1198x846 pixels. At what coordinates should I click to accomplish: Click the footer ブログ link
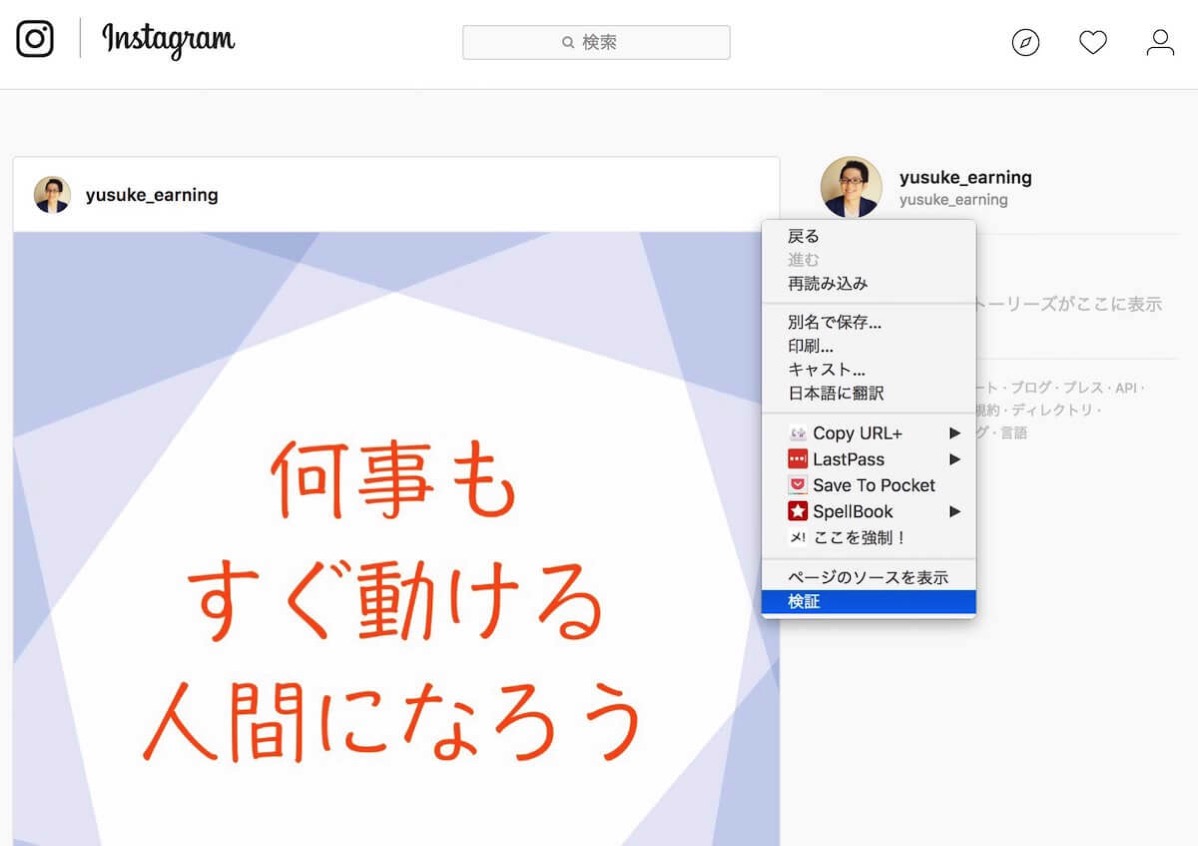coord(1031,388)
